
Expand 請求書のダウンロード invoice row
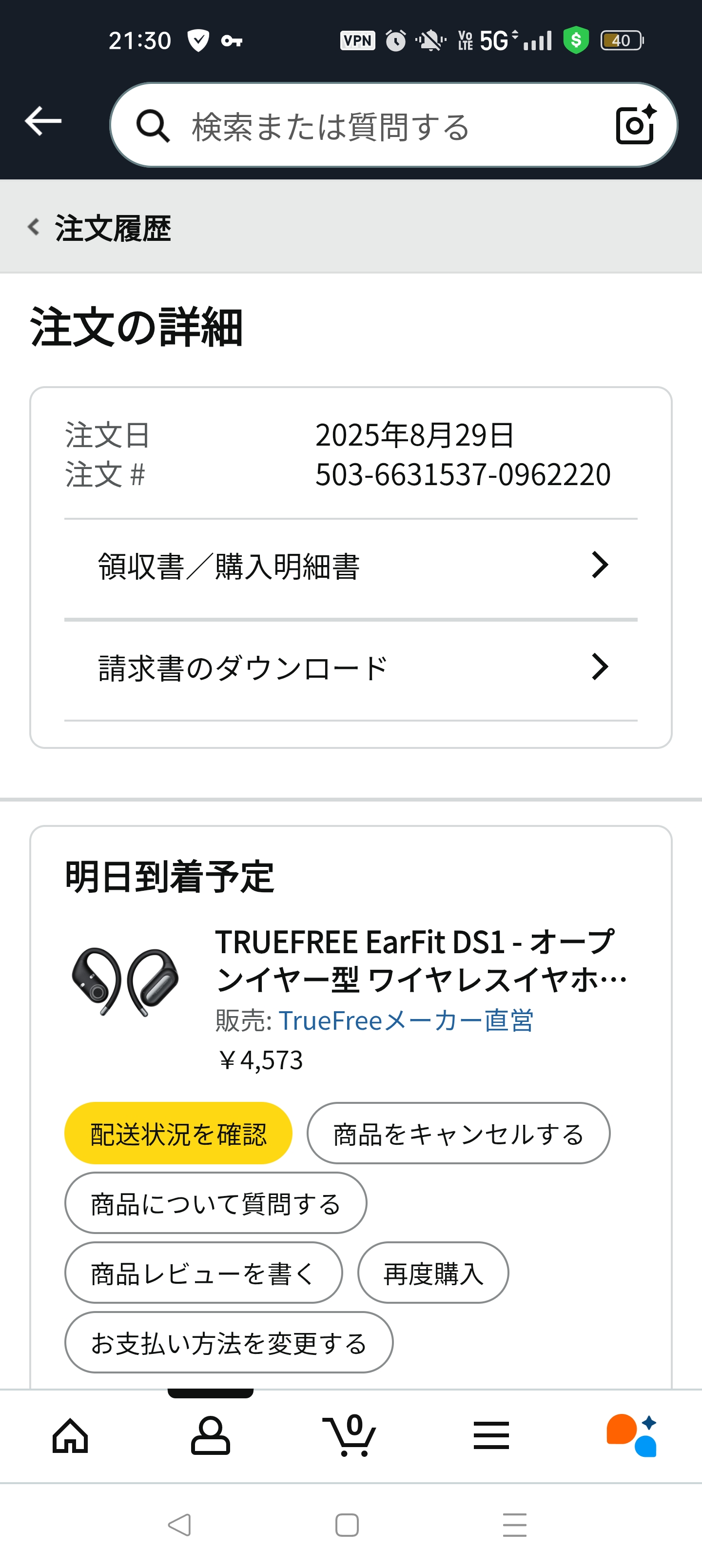[351, 668]
